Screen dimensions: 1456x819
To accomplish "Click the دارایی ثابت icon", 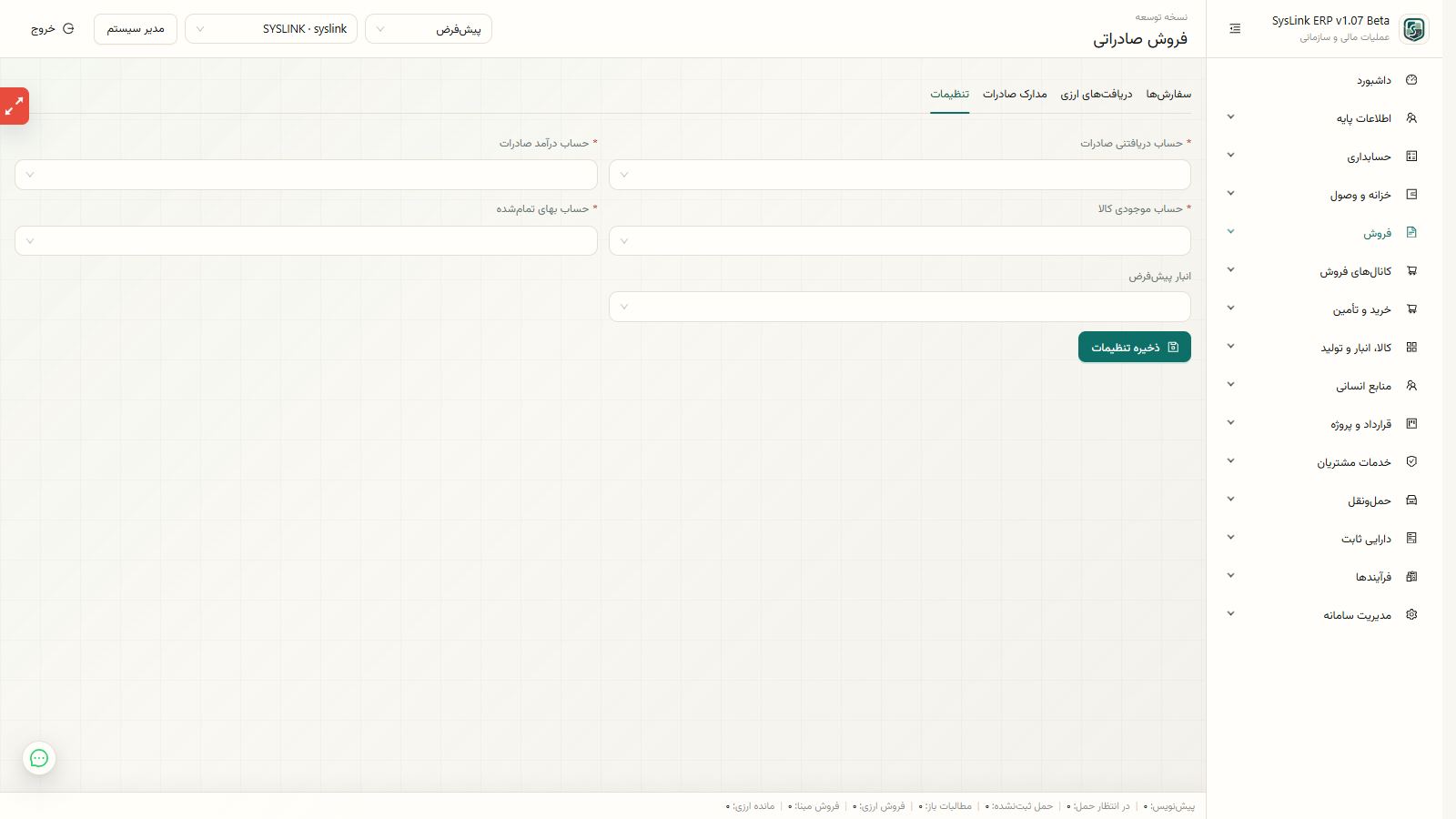I will pos(1411,539).
